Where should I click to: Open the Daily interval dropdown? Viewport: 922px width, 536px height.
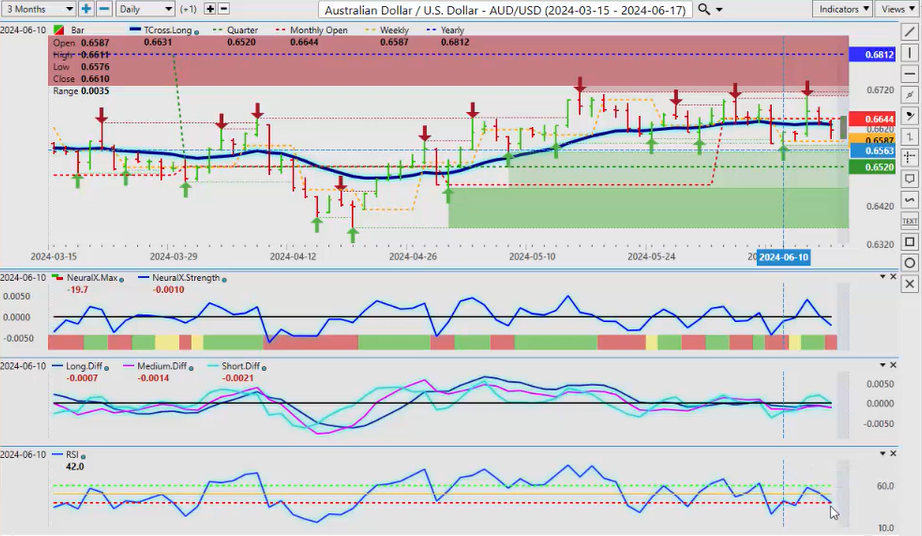click(x=143, y=9)
